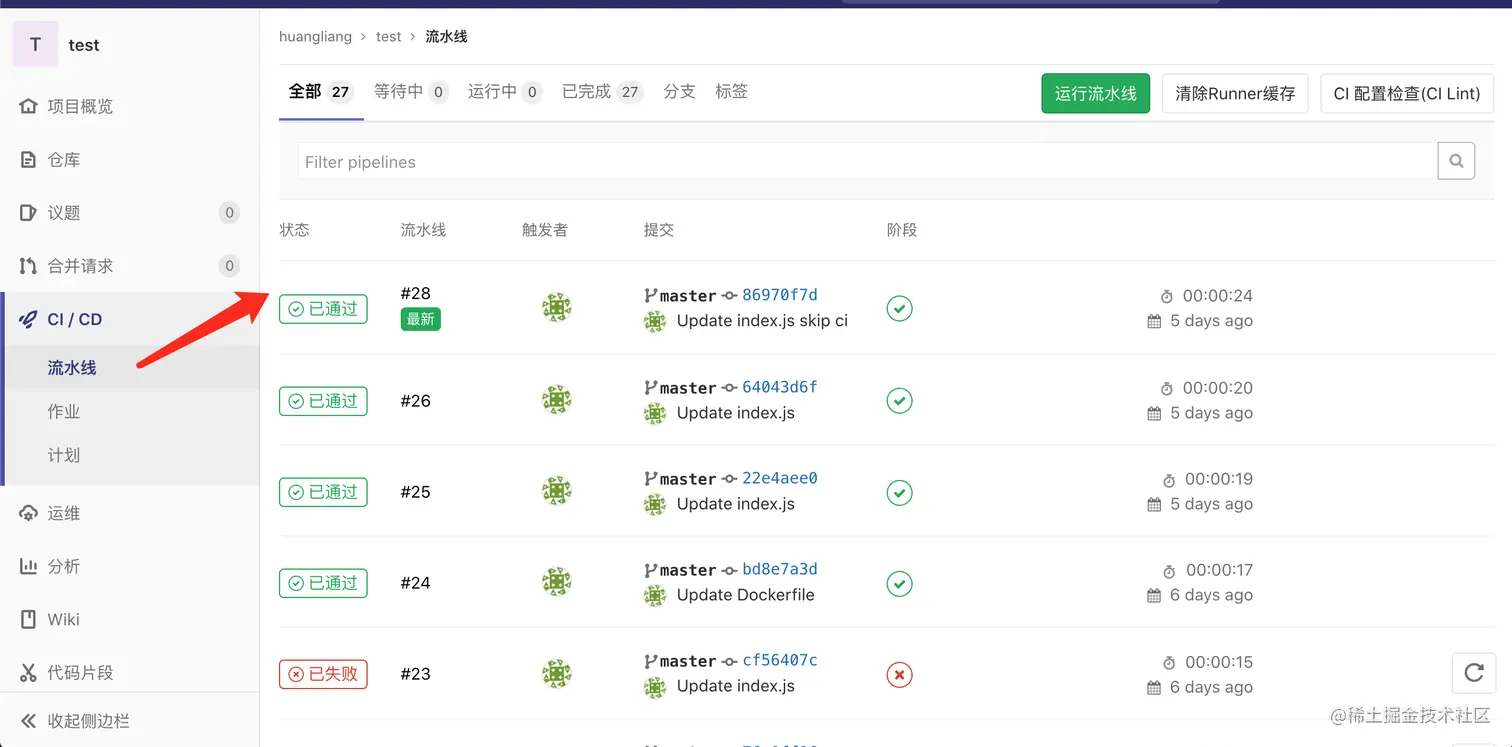Click the analytics chart icon
The height and width of the screenshot is (747, 1512).
click(x=28, y=566)
